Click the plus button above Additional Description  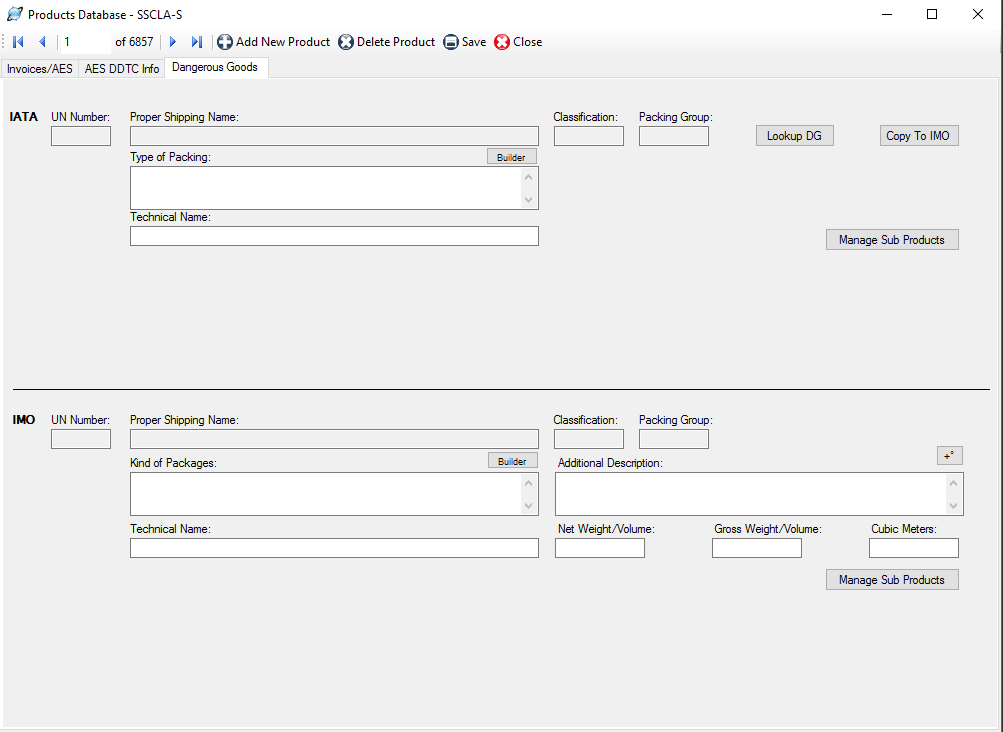949,456
